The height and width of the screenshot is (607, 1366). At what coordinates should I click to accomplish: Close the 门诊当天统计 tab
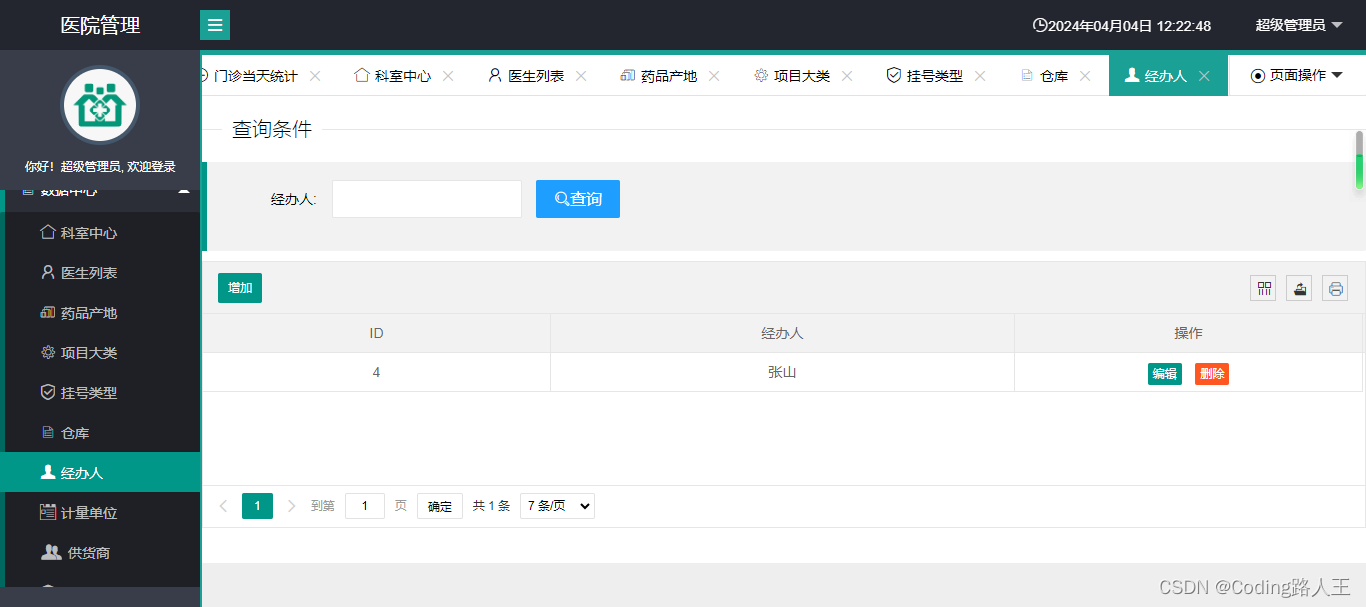tap(315, 76)
